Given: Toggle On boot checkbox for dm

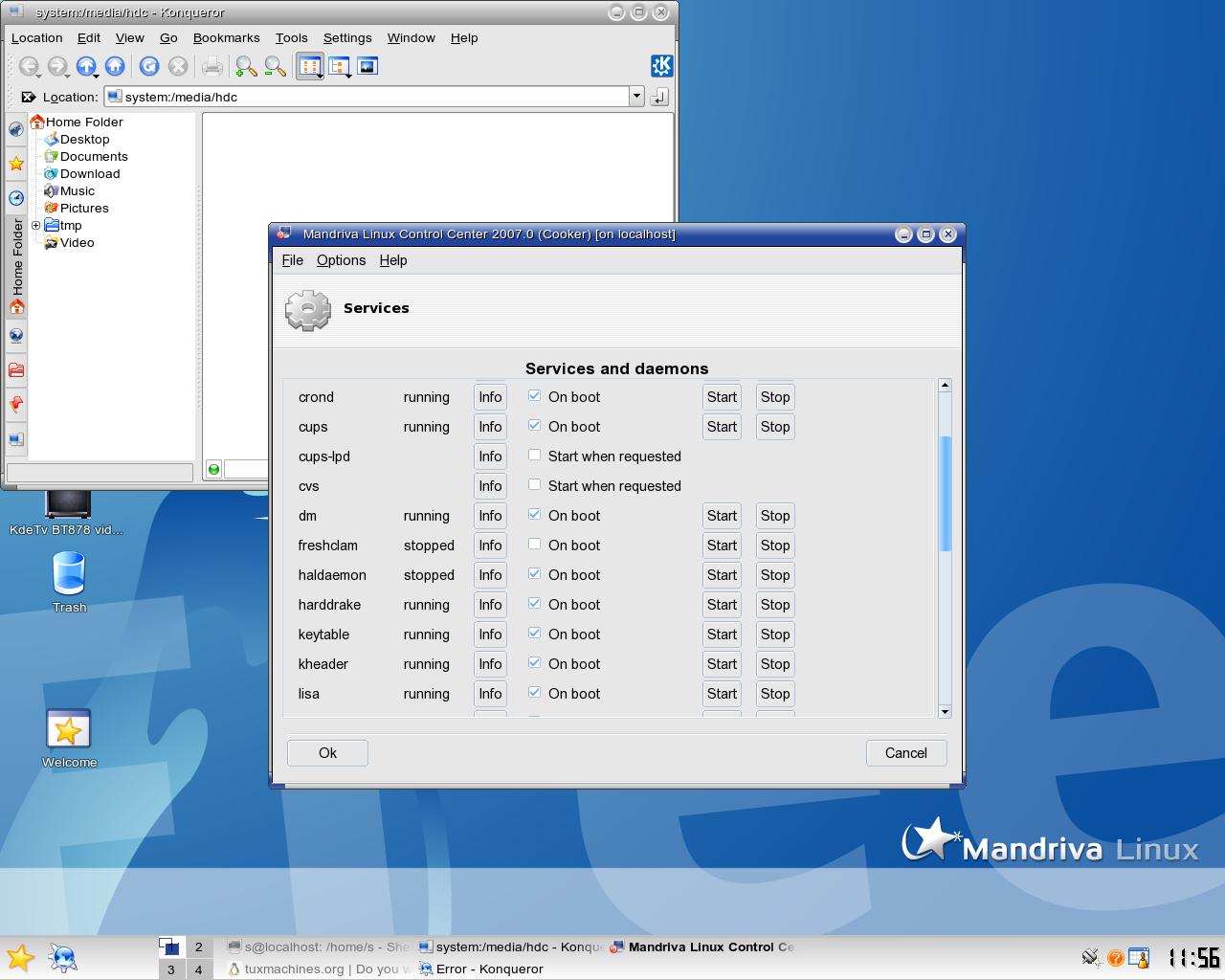Looking at the screenshot, I should point(535,515).
